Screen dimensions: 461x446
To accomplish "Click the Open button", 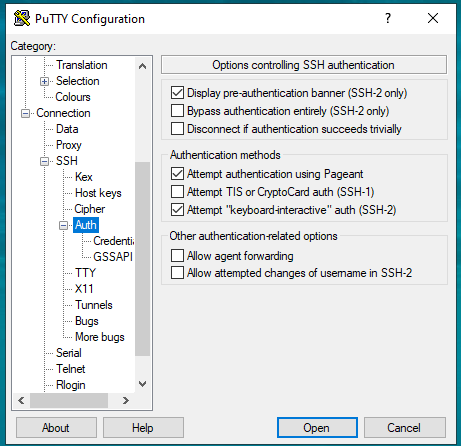I will point(317,428).
